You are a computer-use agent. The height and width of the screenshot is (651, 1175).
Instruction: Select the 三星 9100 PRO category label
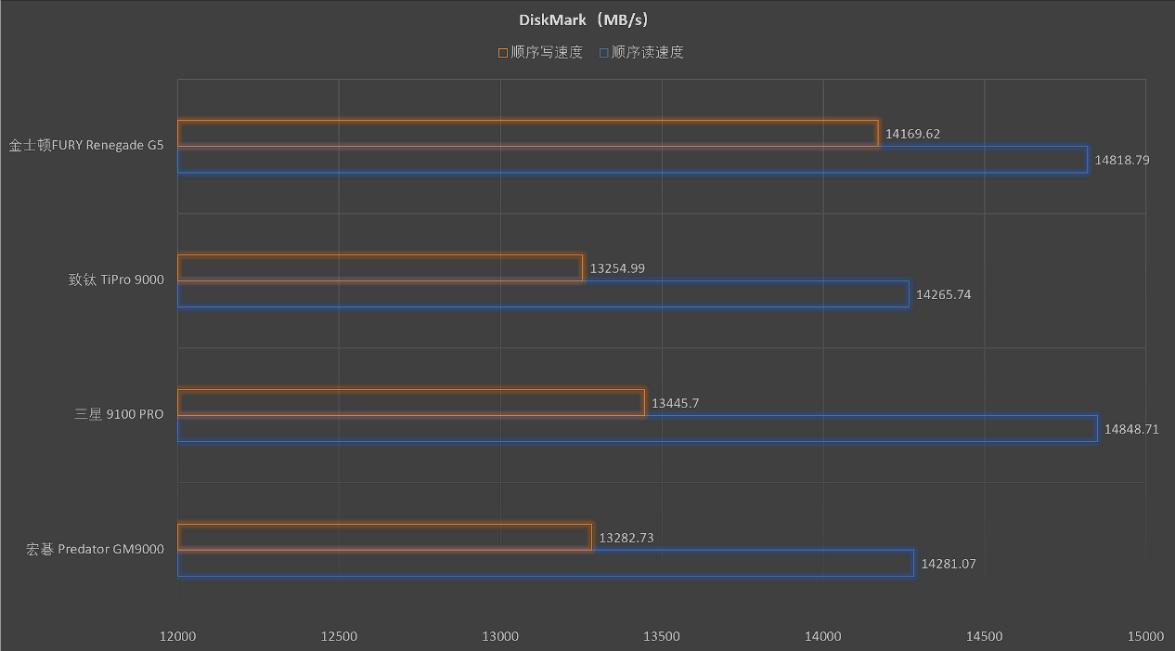point(119,414)
